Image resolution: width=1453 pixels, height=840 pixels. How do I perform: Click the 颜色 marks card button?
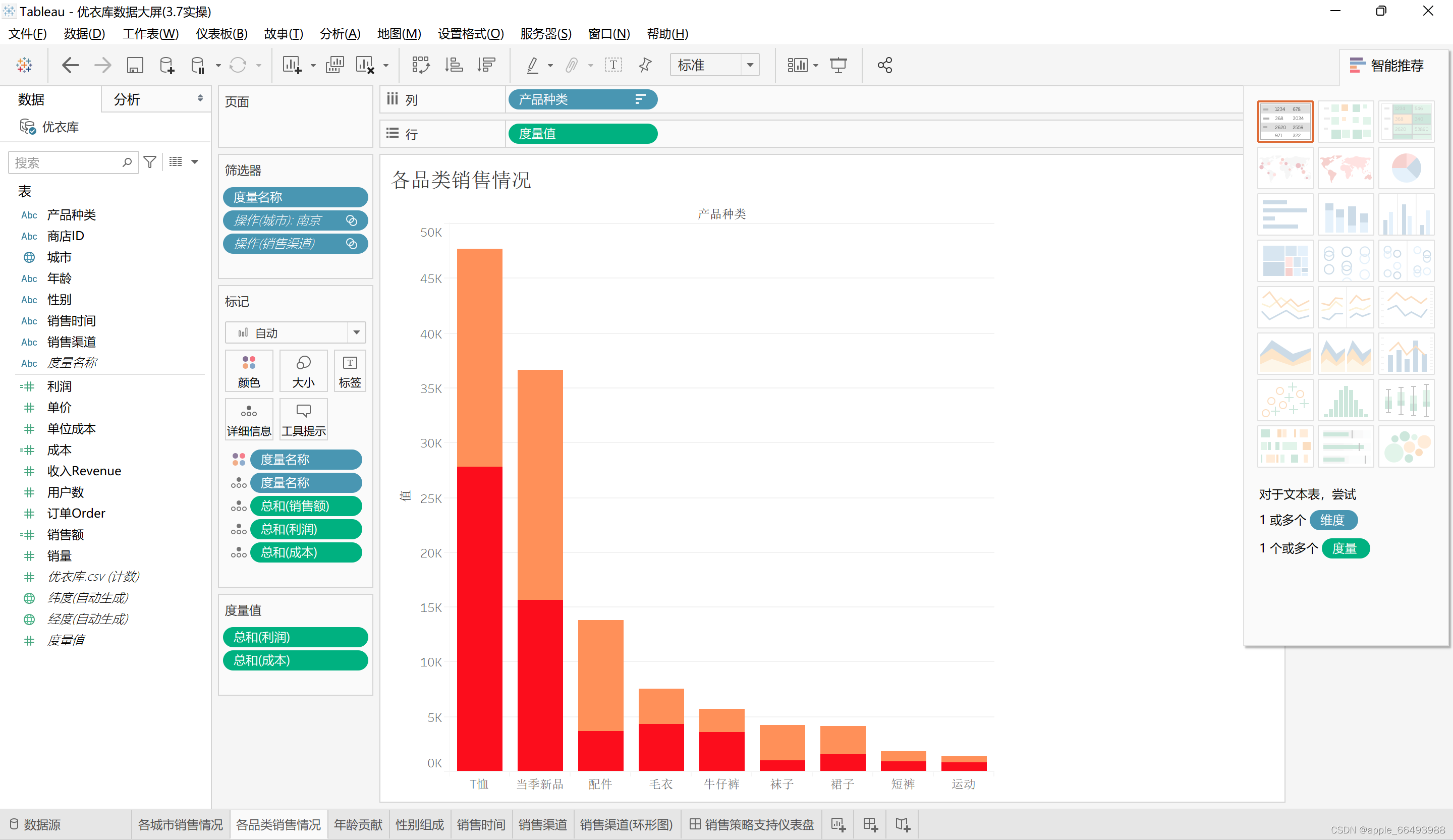coord(249,371)
